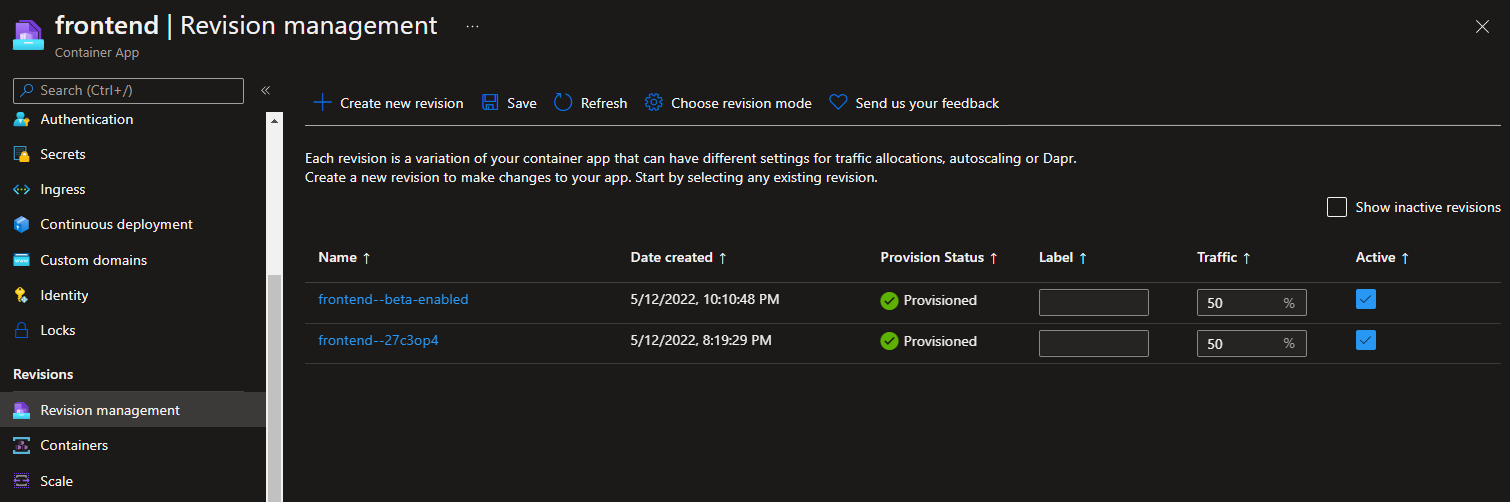This screenshot has height=502, width=1510.
Task: Click the Locks padlock icon
Action: 21,330
